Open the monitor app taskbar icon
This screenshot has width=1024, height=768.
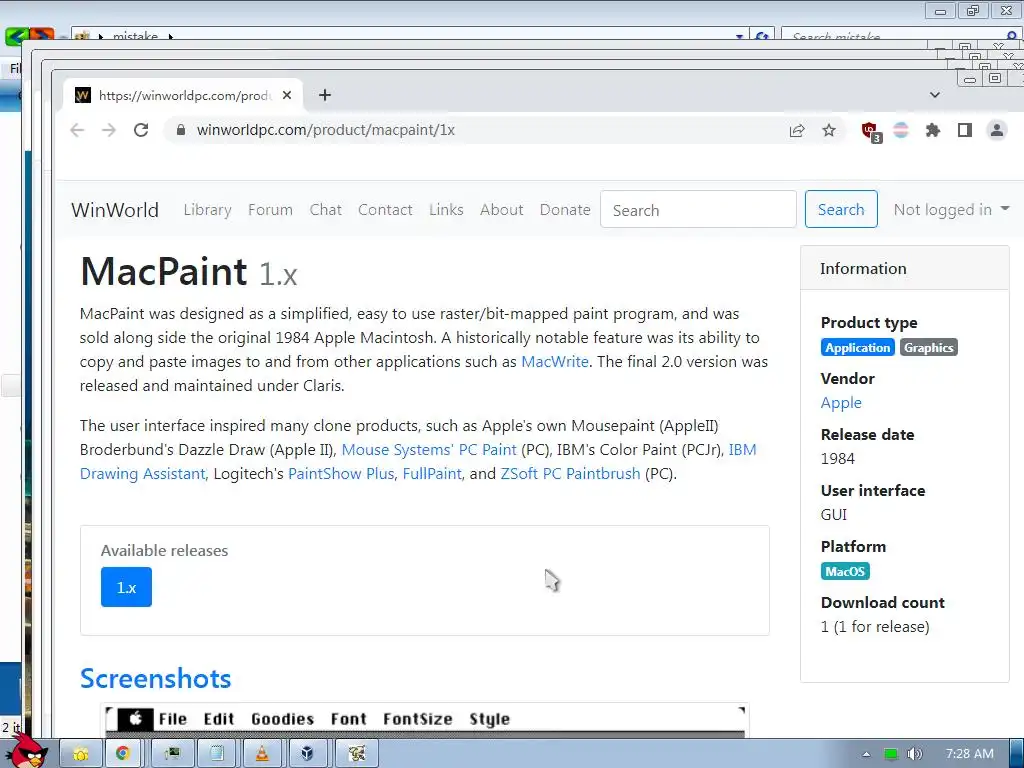[x=172, y=754]
